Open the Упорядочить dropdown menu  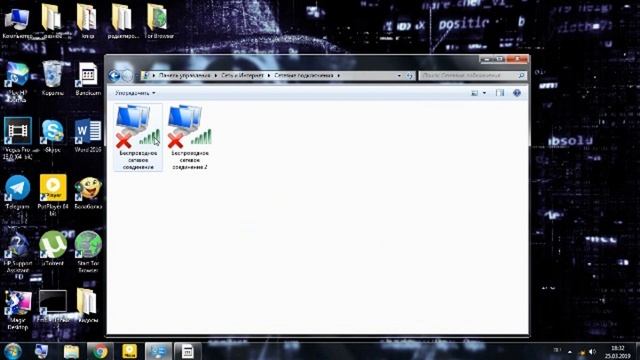pos(135,93)
